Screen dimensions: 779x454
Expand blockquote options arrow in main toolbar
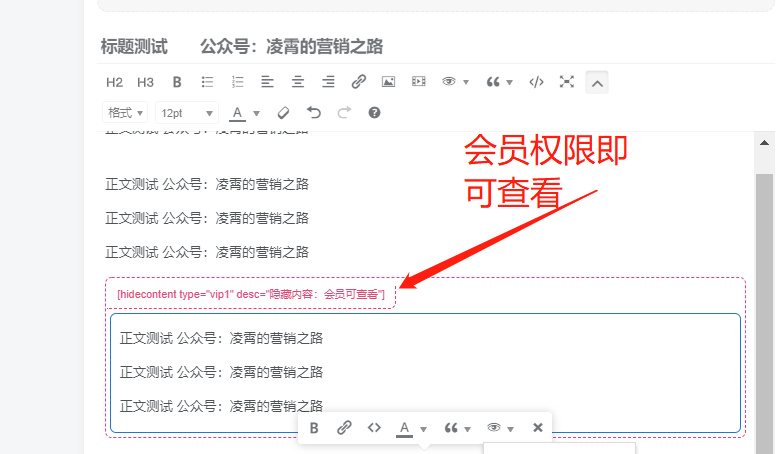tap(510, 83)
